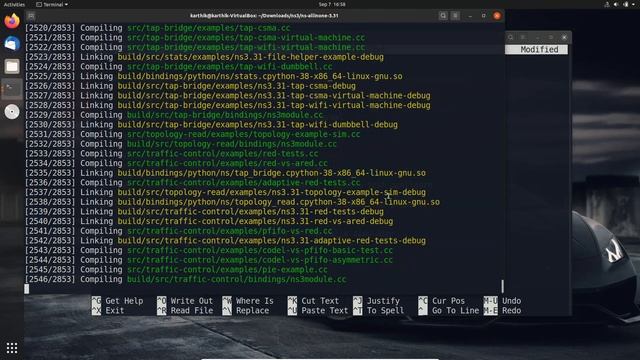Click the Get Help nano shortcut
The width and height of the screenshot is (640, 360).
click(x=118, y=301)
